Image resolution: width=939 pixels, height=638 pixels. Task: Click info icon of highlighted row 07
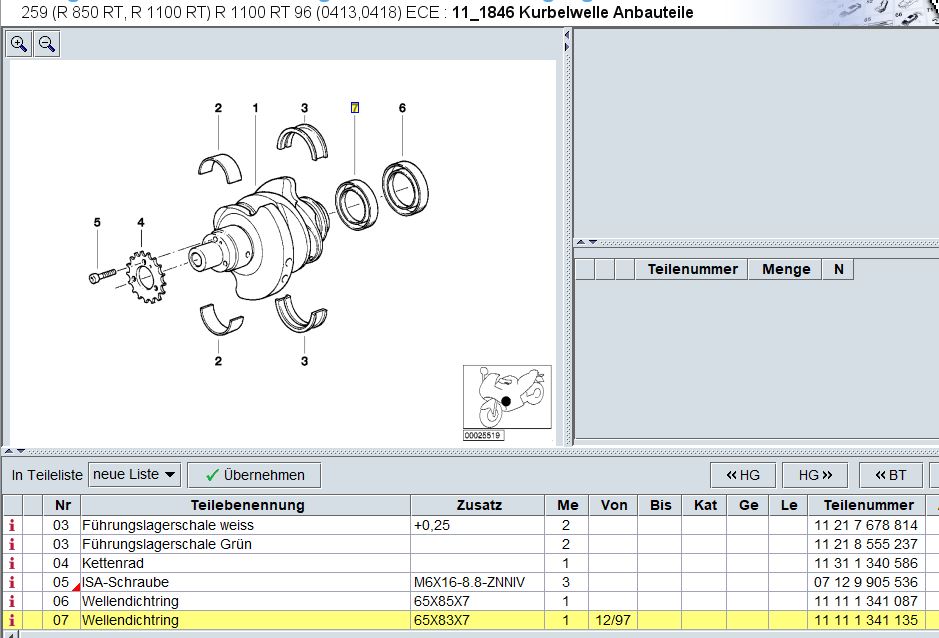click(12, 621)
